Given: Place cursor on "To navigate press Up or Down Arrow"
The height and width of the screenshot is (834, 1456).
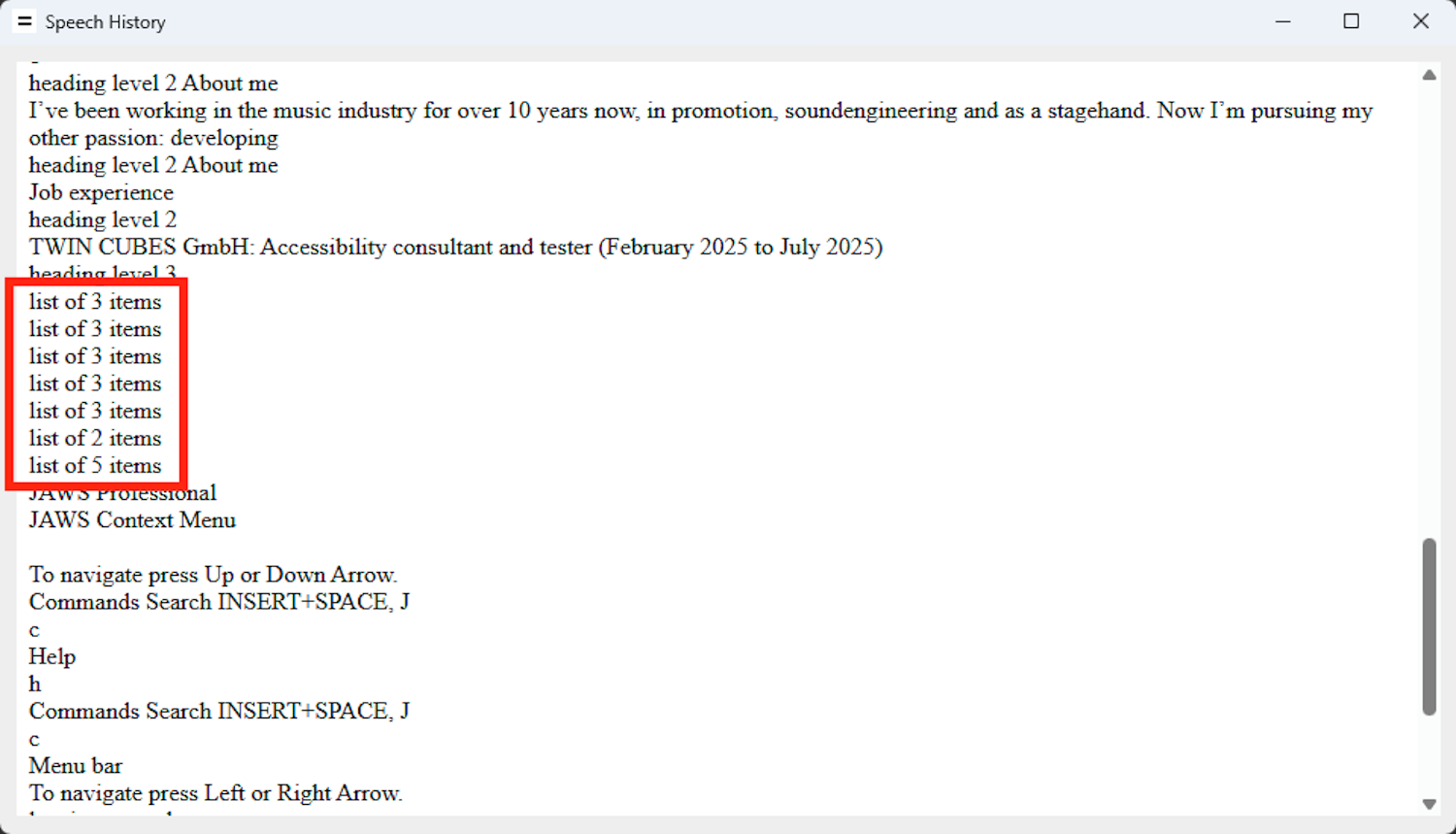Looking at the screenshot, I should pyautogui.click(x=213, y=575).
